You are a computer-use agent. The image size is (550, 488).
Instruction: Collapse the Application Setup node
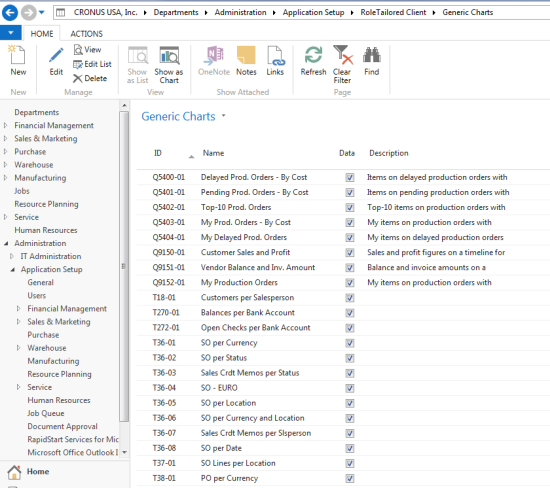(13, 270)
